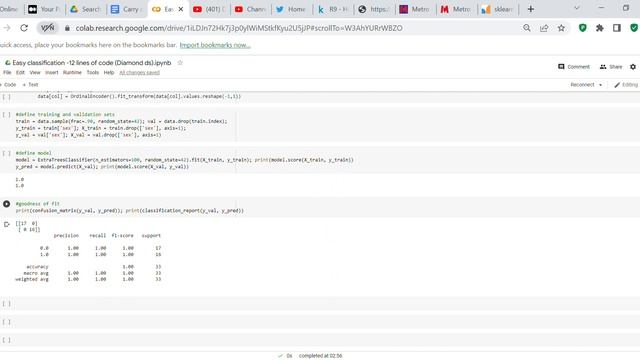Run the define training and validation cell
The image size is (640, 360).
coord(7,115)
